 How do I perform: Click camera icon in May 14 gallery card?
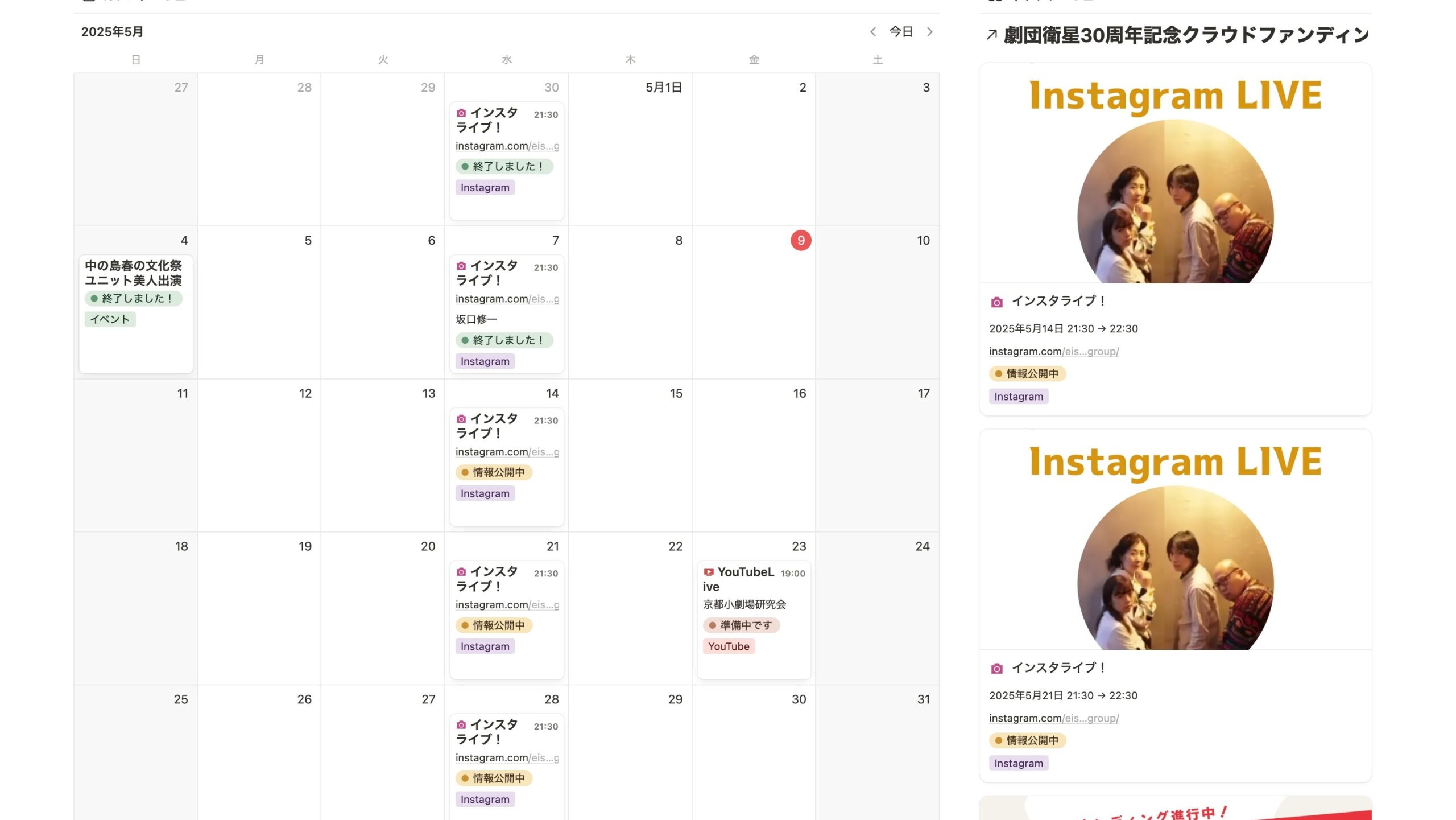(x=996, y=302)
